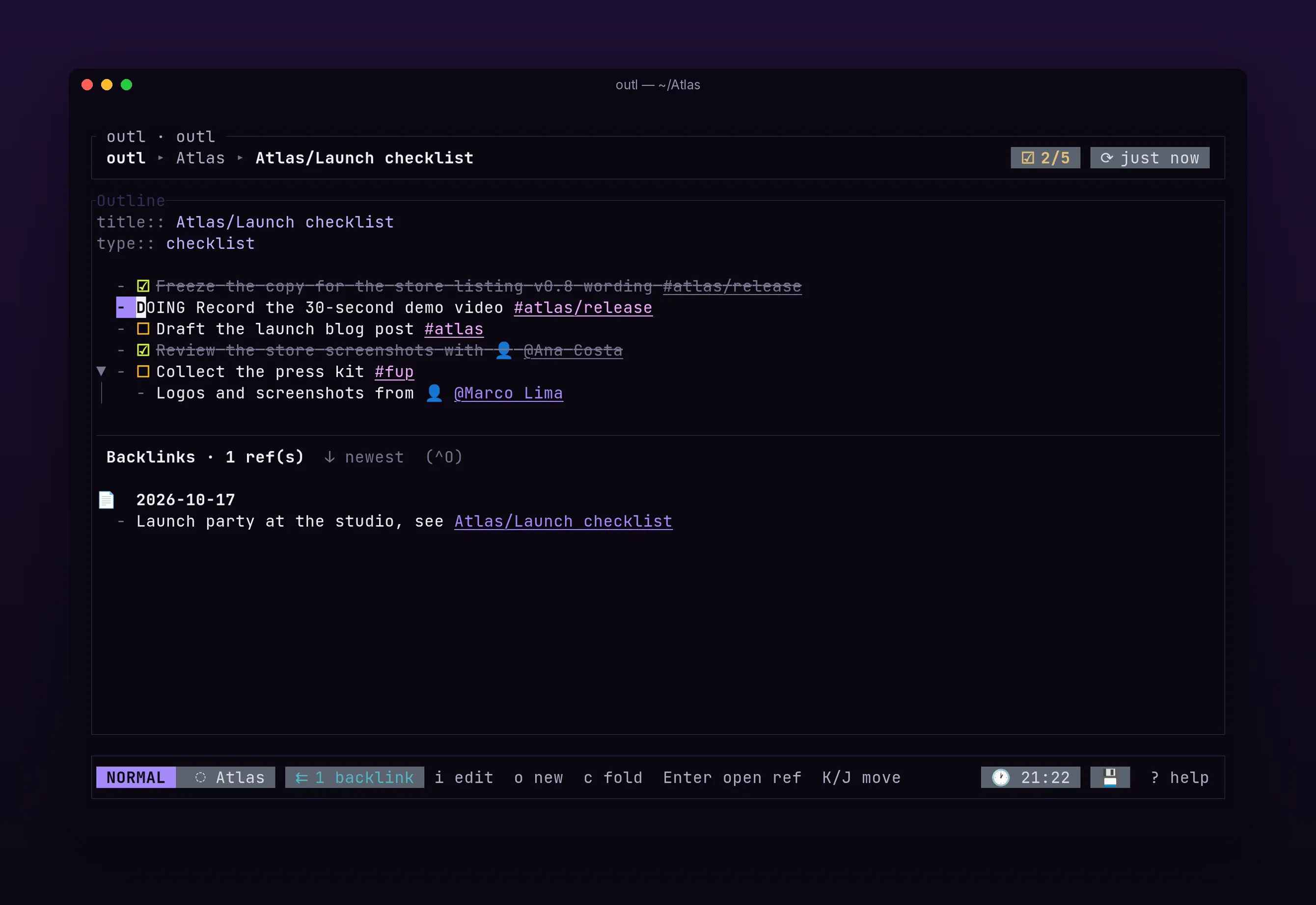Click the Enter open ref hint
The height and width of the screenshot is (905, 1316).
(x=732, y=777)
